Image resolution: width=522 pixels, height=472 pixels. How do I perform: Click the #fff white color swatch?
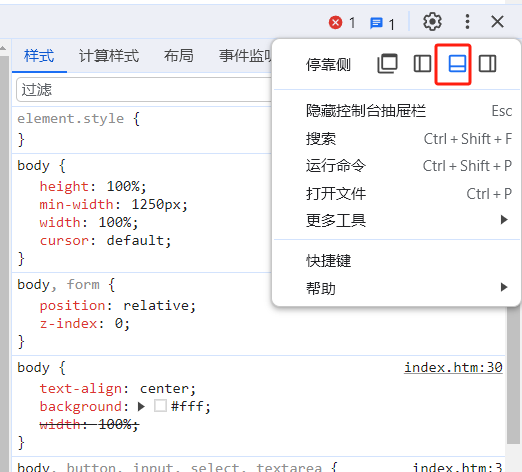tap(160, 406)
